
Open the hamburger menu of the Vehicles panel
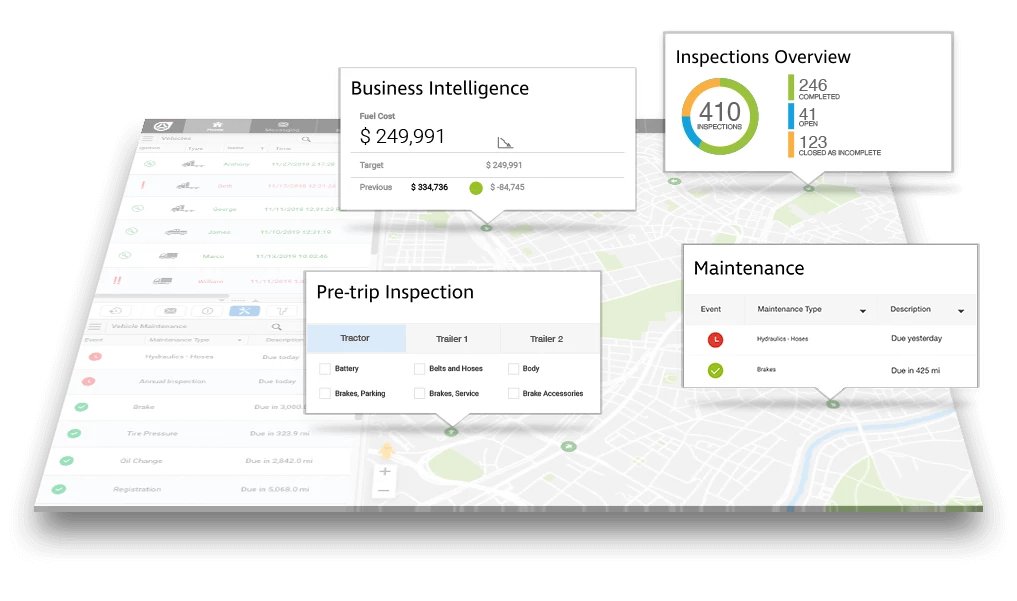tap(148, 138)
